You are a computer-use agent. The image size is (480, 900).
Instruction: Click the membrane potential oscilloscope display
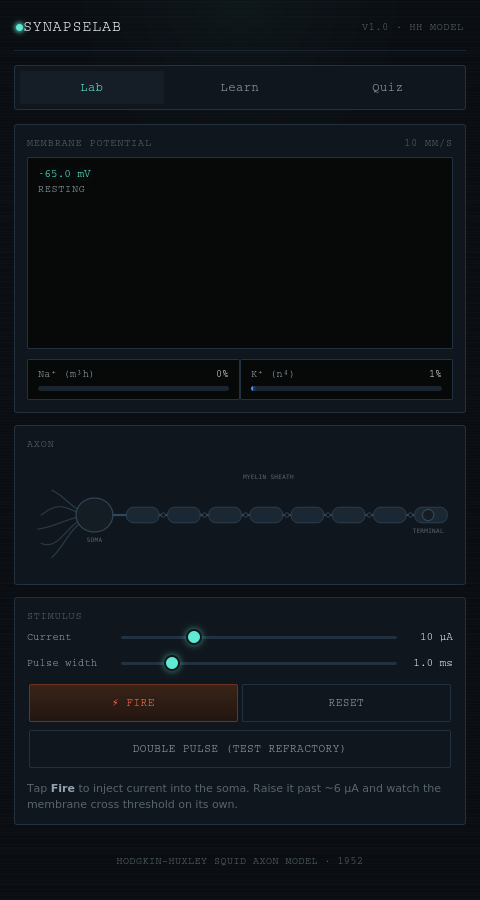tap(240, 253)
